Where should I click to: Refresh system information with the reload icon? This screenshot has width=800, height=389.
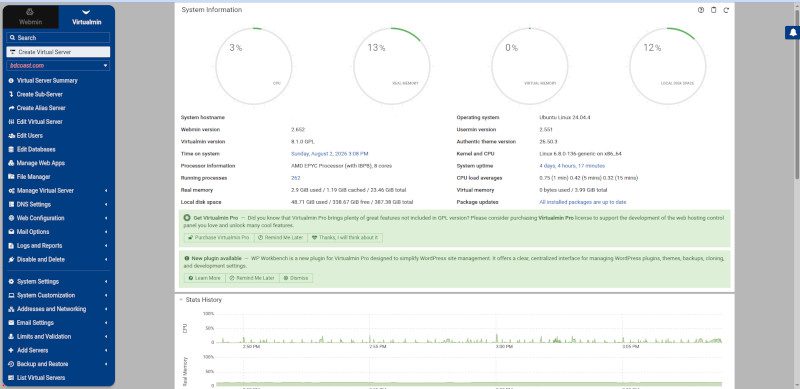[726, 10]
